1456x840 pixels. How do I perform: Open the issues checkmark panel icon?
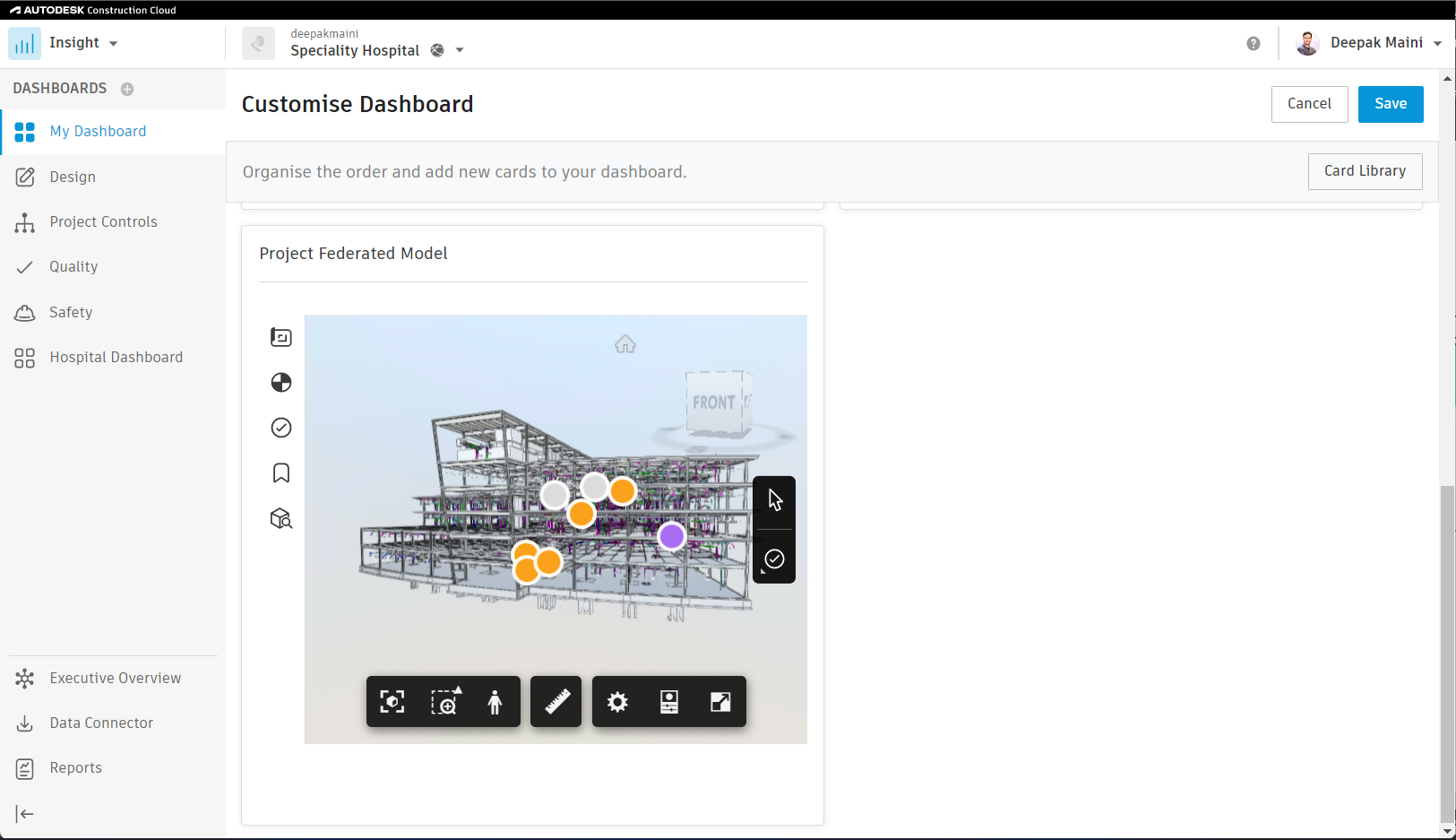click(x=281, y=428)
